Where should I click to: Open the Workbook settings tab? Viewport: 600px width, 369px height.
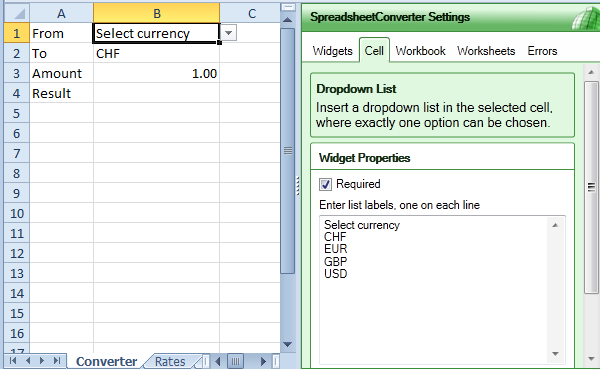tap(421, 51)
